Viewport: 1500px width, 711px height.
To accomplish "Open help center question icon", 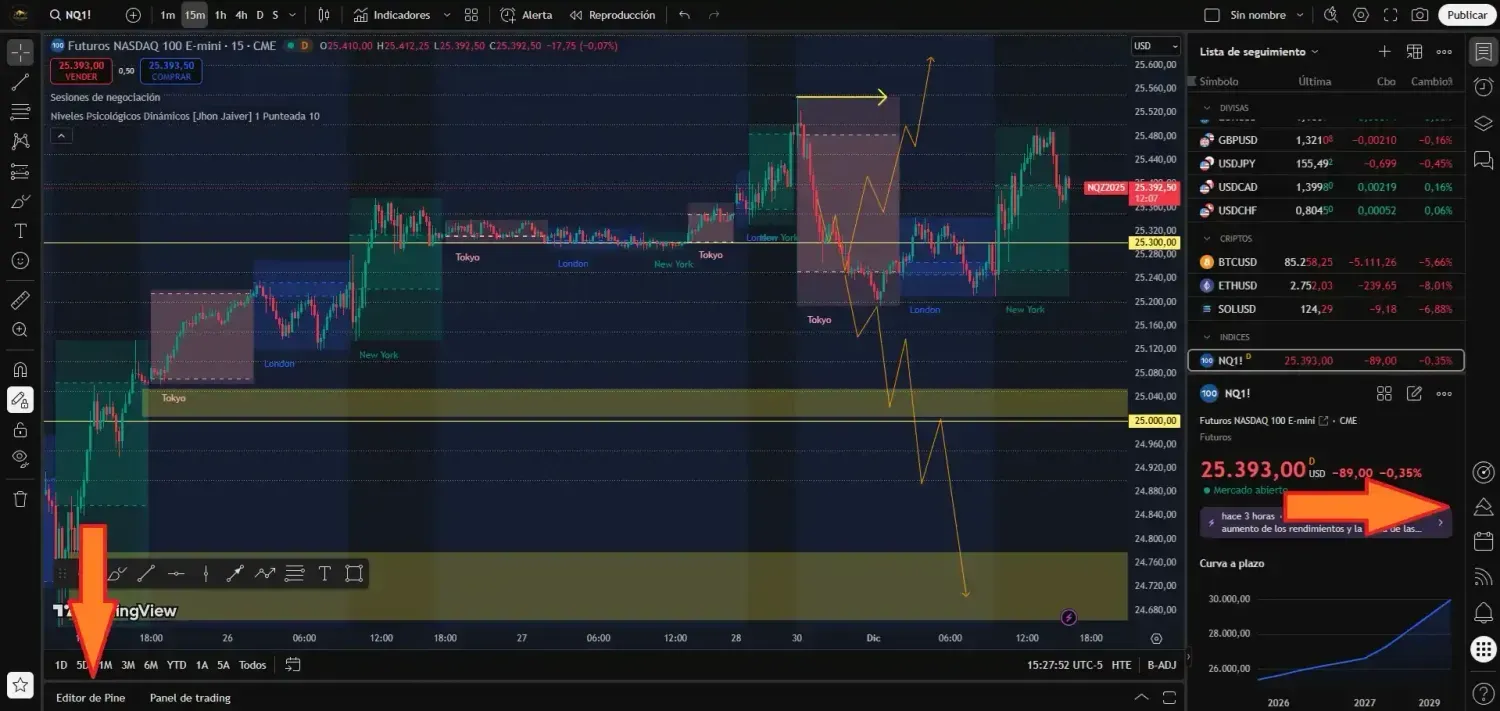I will [x=1483, y=692].
